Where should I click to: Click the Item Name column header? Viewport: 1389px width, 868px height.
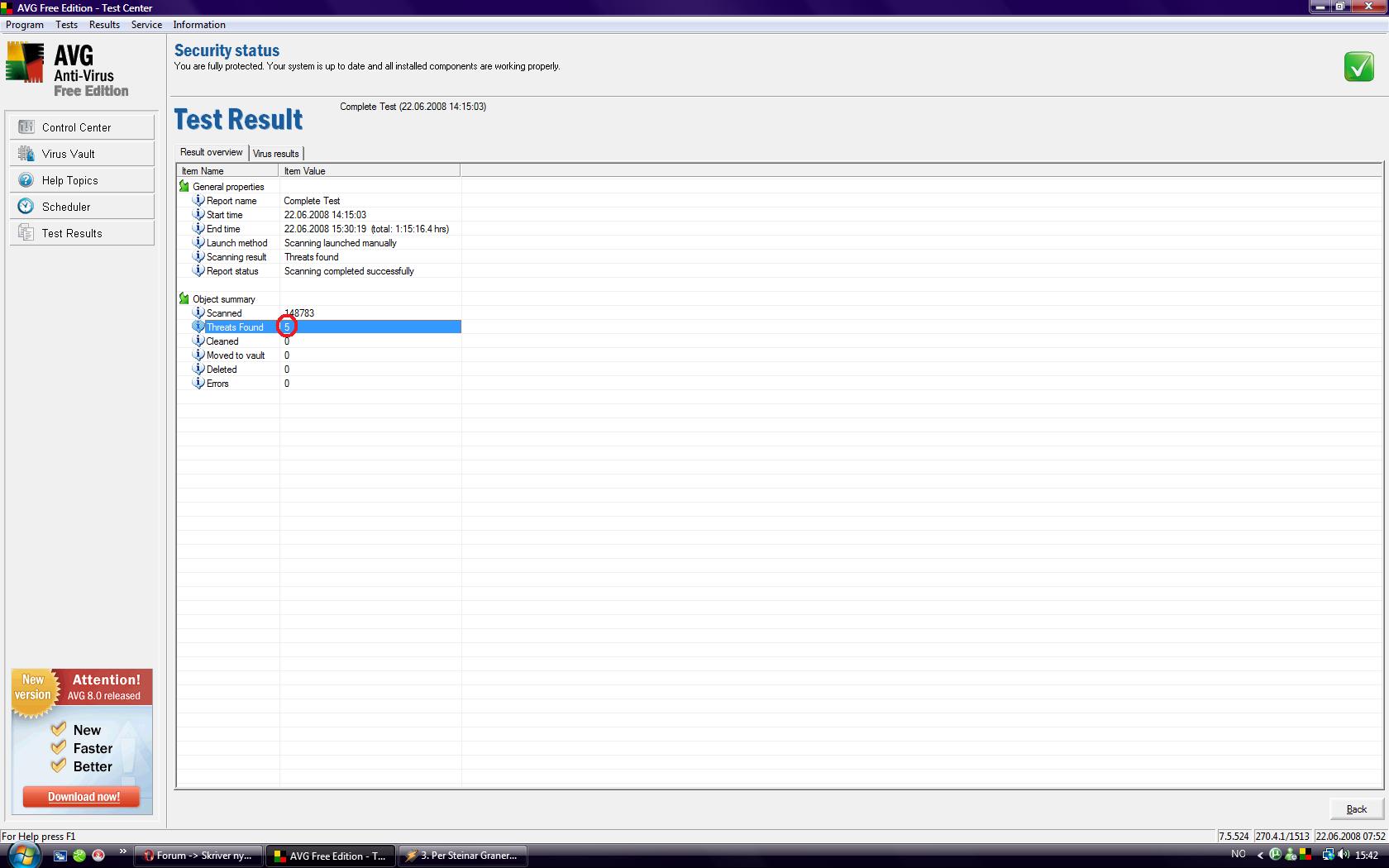pyautogui.click(x=227, y=171)
